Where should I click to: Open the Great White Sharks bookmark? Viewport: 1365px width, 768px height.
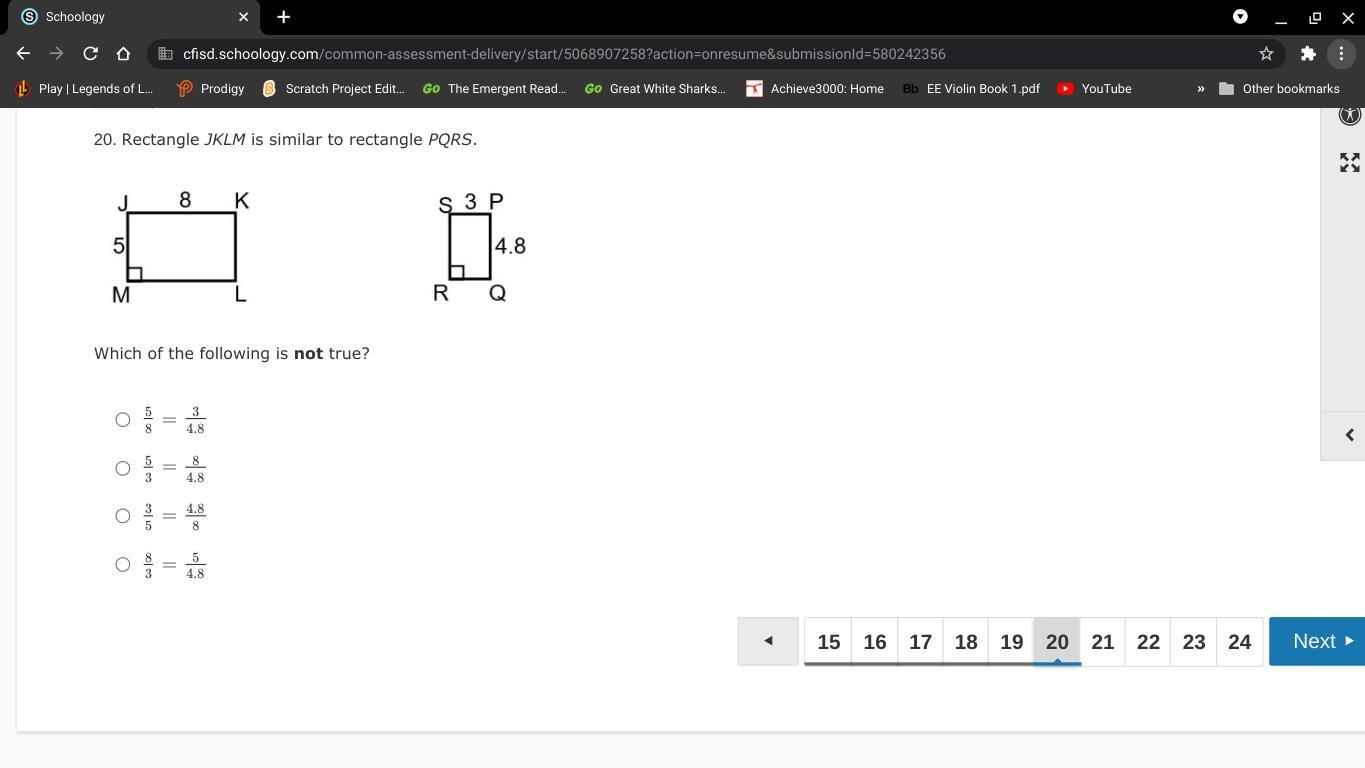point(656,89)
